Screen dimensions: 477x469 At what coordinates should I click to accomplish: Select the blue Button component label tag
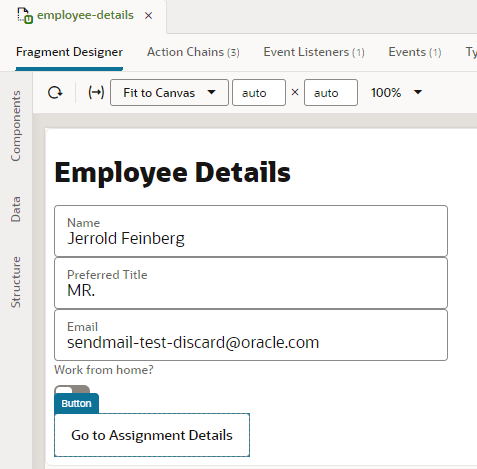pyautogui.click(x=76, y=403)
